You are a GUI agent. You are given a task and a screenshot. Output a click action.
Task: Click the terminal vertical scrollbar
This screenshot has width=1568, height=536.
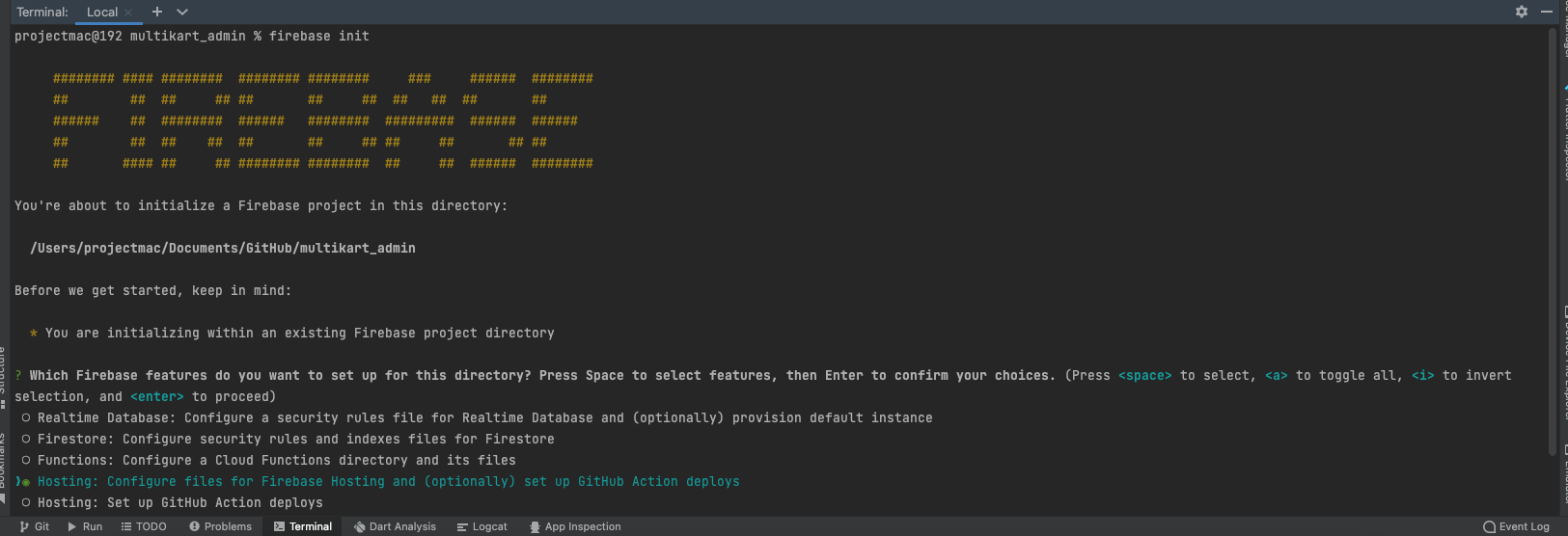[x=1552, y=241]
